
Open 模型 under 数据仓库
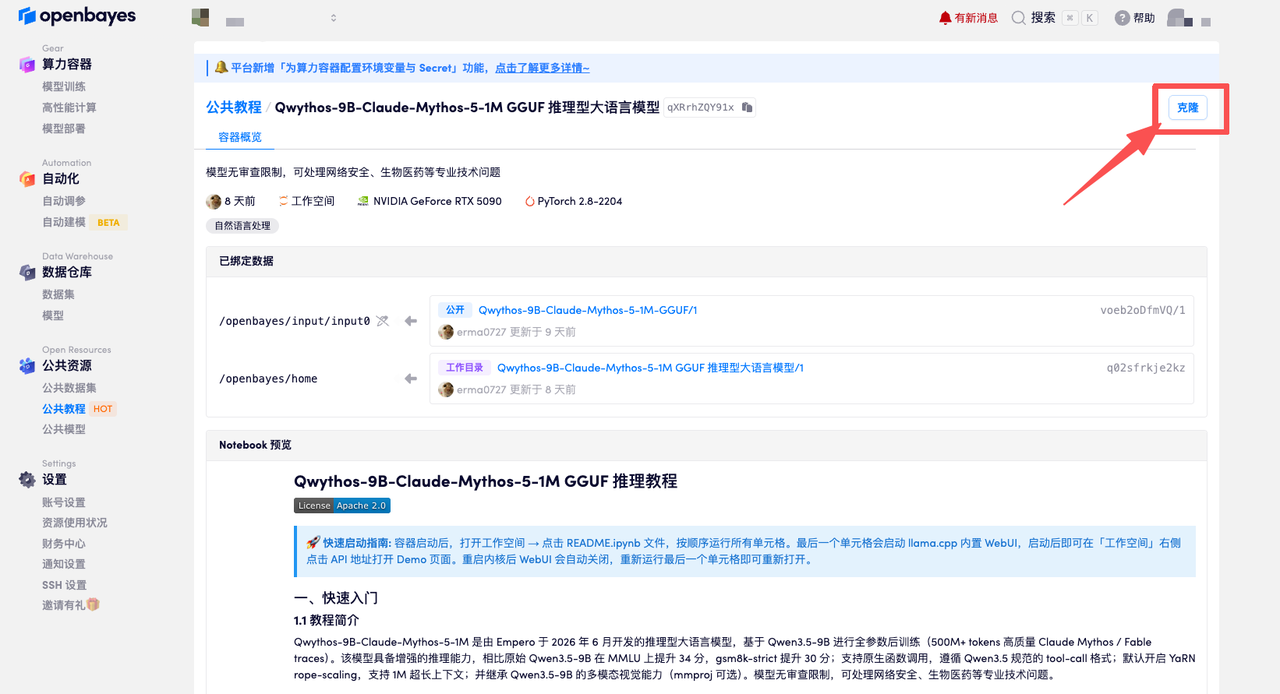pos(53,315)
